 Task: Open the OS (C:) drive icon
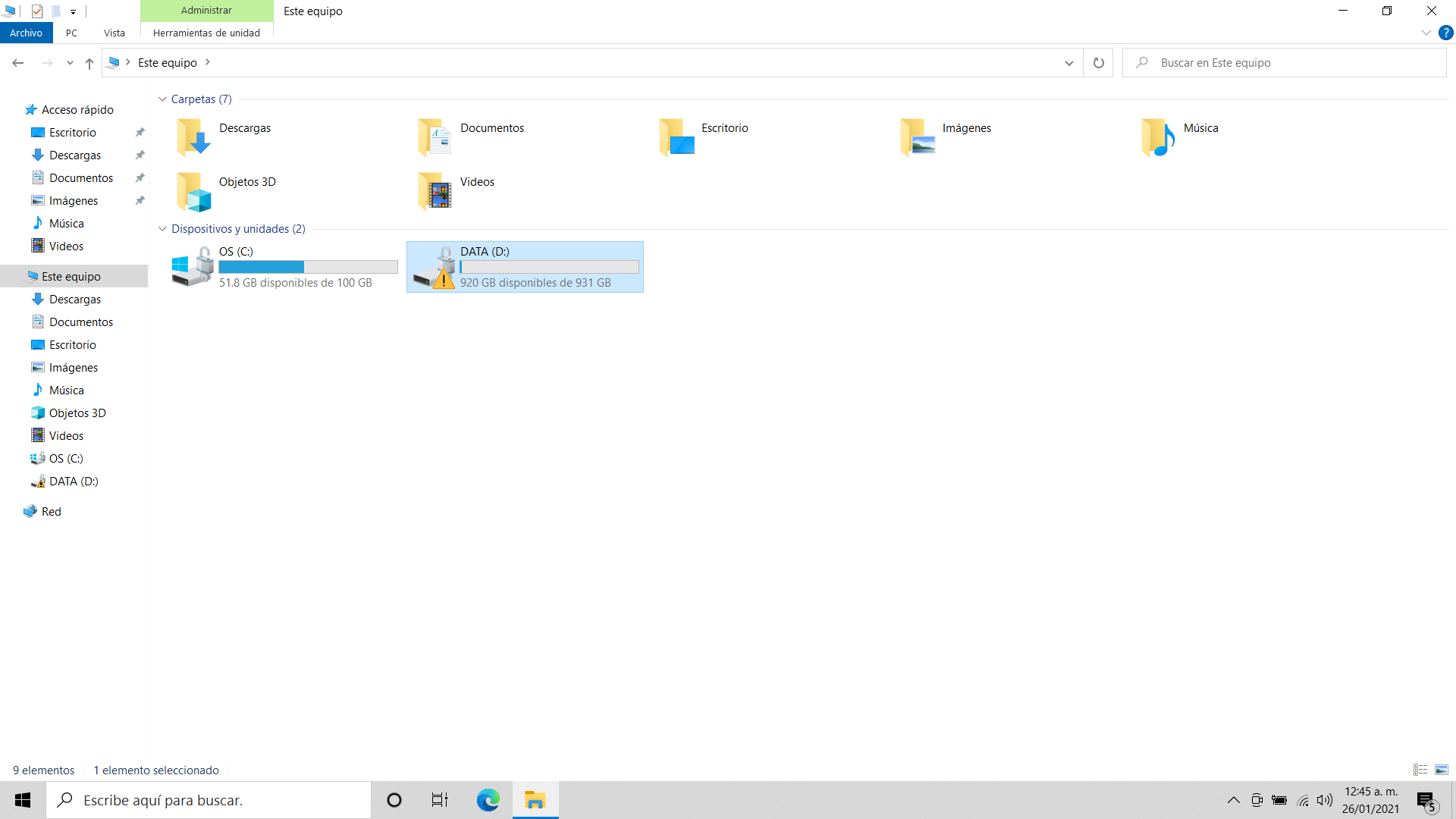(193, 266)
